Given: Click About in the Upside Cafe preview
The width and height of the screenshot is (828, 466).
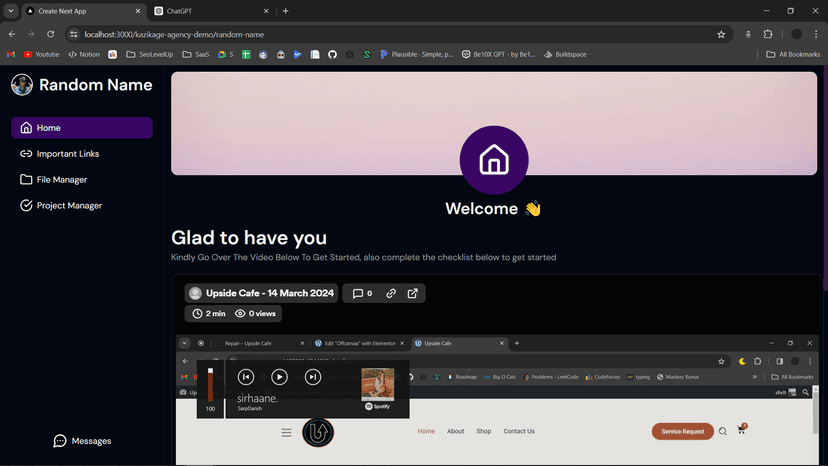Looking at the screenshot, I should tap(455, 431).
